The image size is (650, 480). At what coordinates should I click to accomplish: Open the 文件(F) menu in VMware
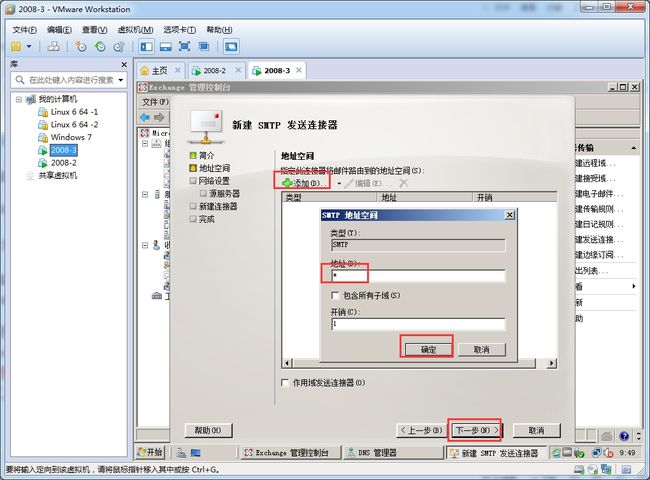point(24,30)
